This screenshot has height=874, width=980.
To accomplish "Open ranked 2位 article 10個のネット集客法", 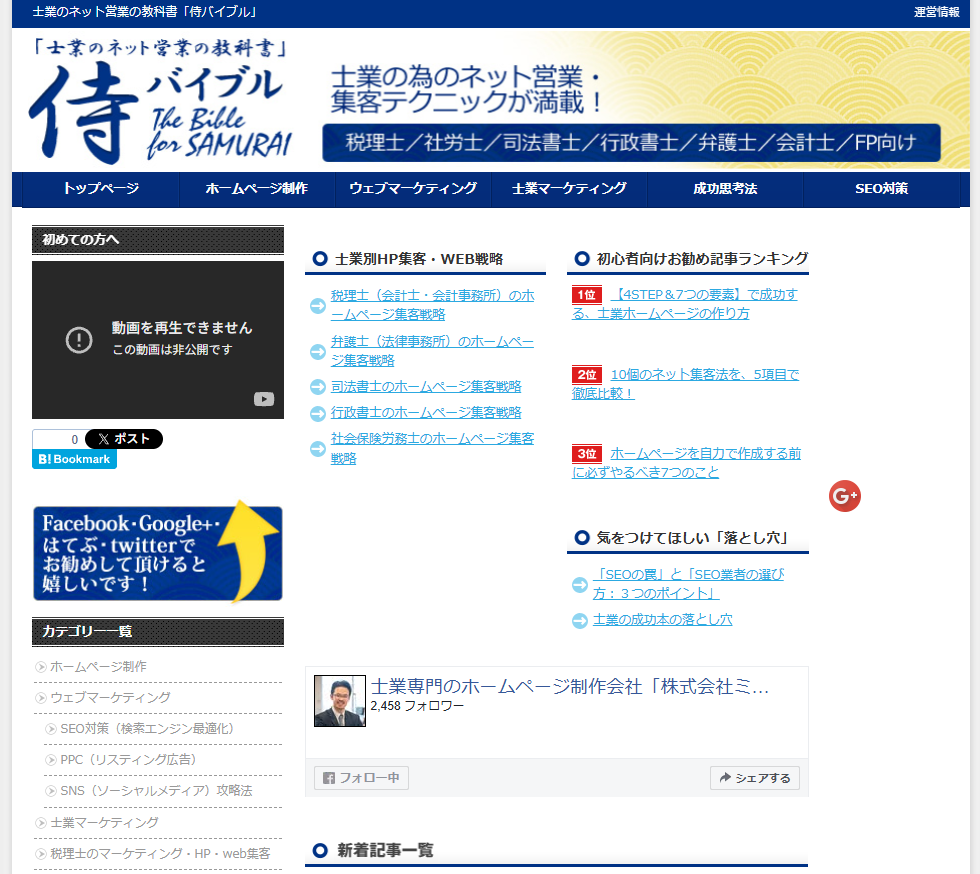I will click(x=686, y=384).
